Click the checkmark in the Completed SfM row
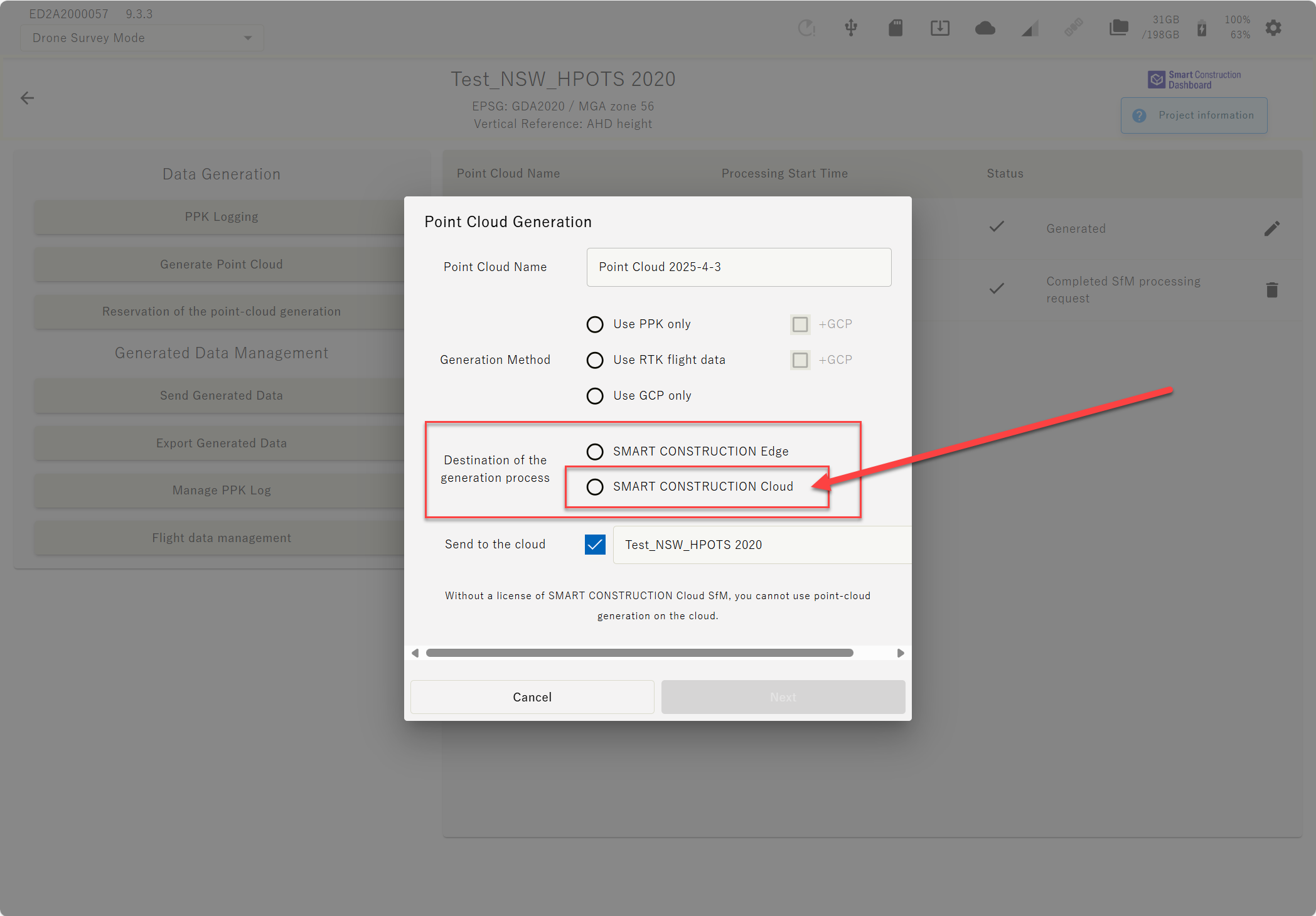Image resolution: width=1316 pixels, height=916 pixels. point(997,289)
